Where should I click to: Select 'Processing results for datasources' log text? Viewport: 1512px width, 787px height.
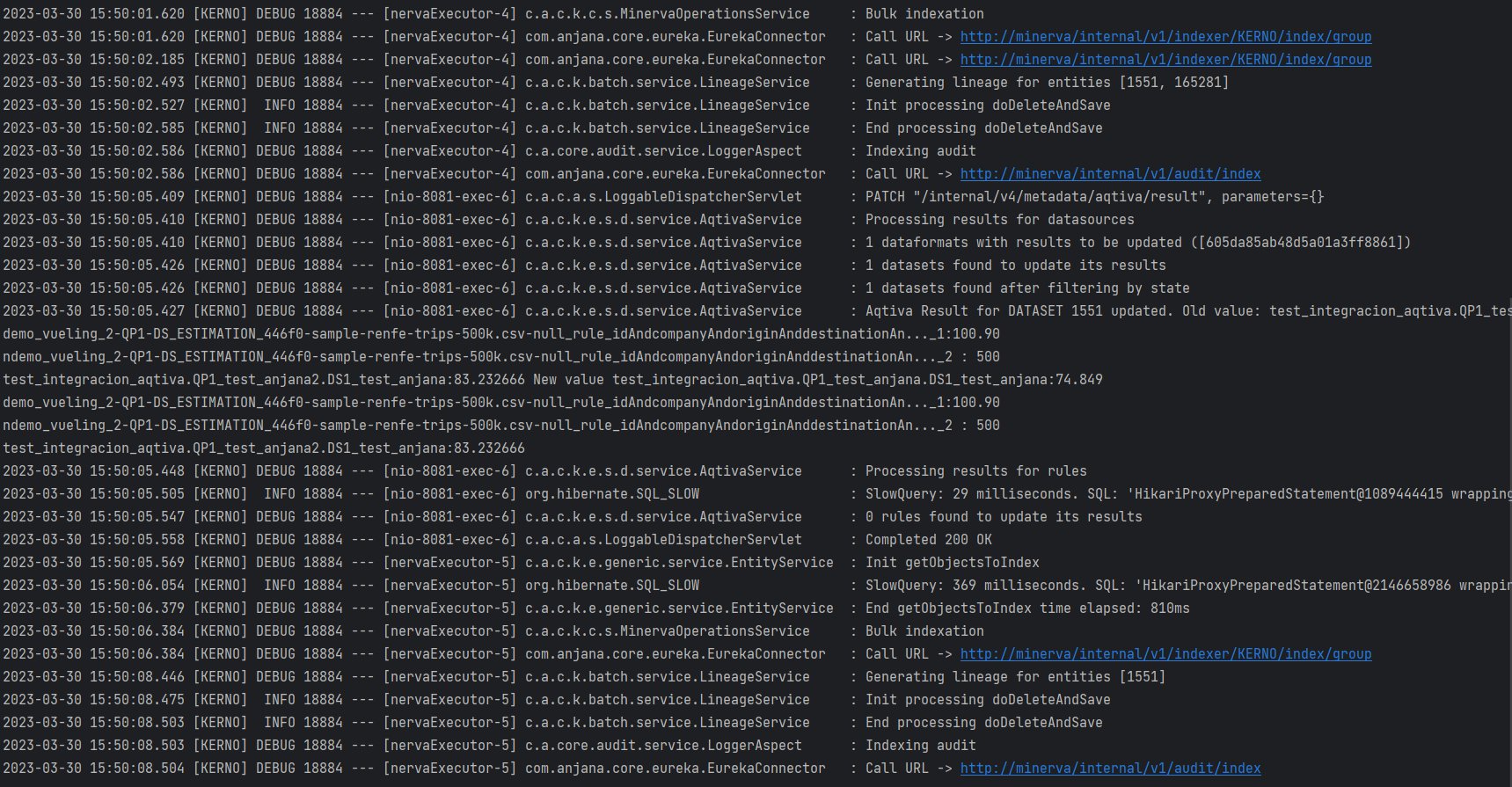999,220
